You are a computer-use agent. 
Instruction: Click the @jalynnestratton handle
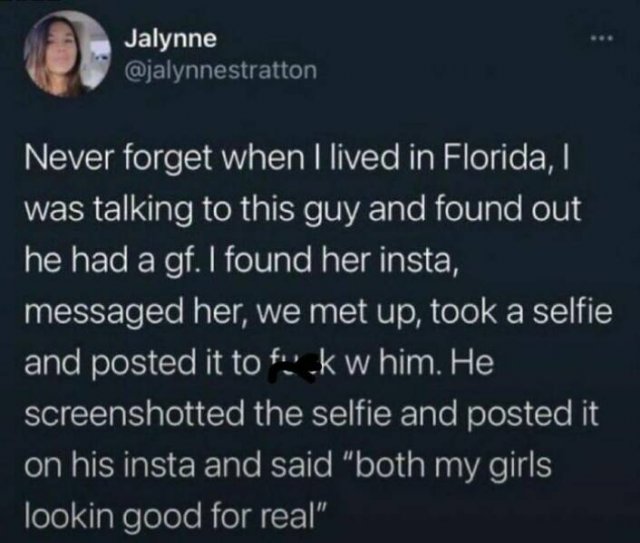point(221,71)
